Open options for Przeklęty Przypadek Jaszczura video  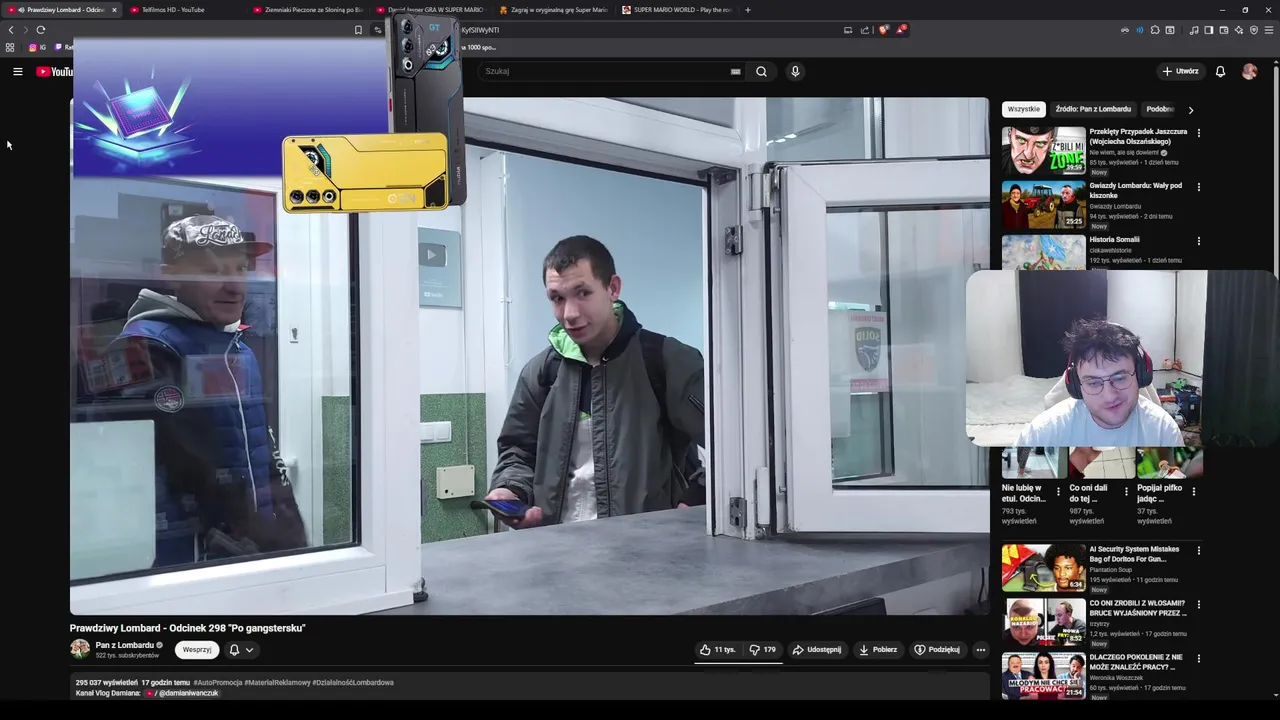pos(1198,133)
